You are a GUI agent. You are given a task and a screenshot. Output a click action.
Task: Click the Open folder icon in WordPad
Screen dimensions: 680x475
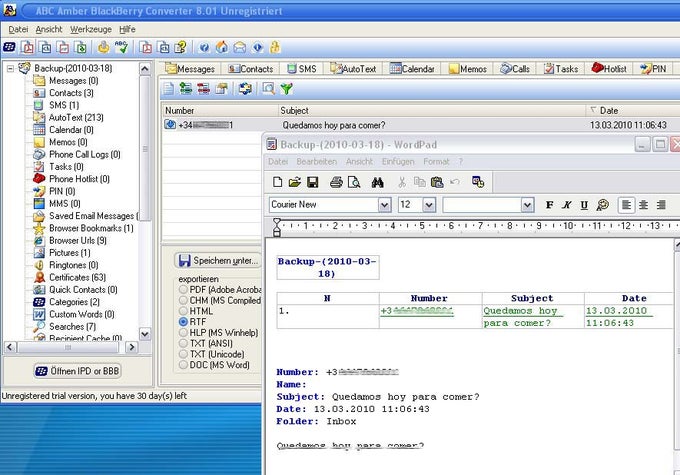[295, 182]
